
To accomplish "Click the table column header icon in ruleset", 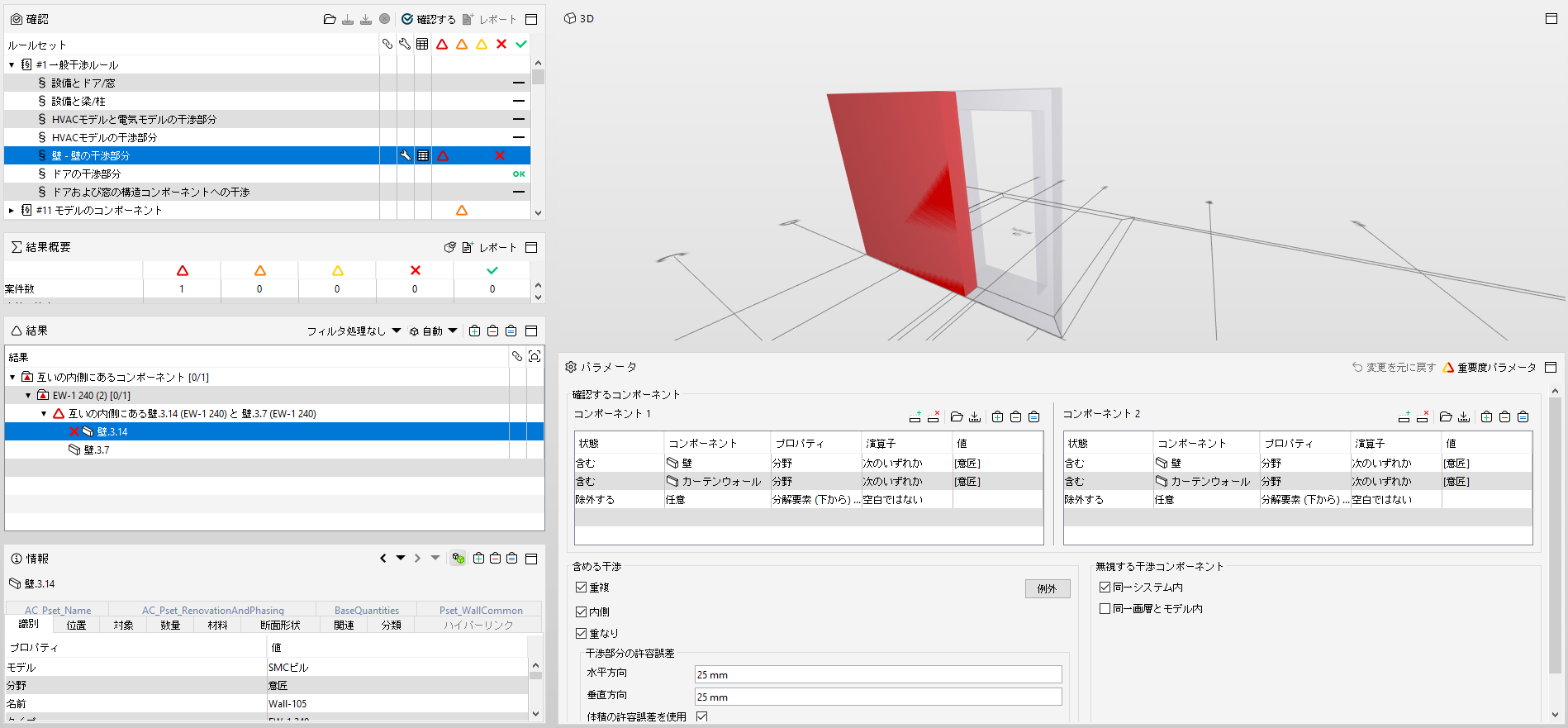I will tap(422, 44).
